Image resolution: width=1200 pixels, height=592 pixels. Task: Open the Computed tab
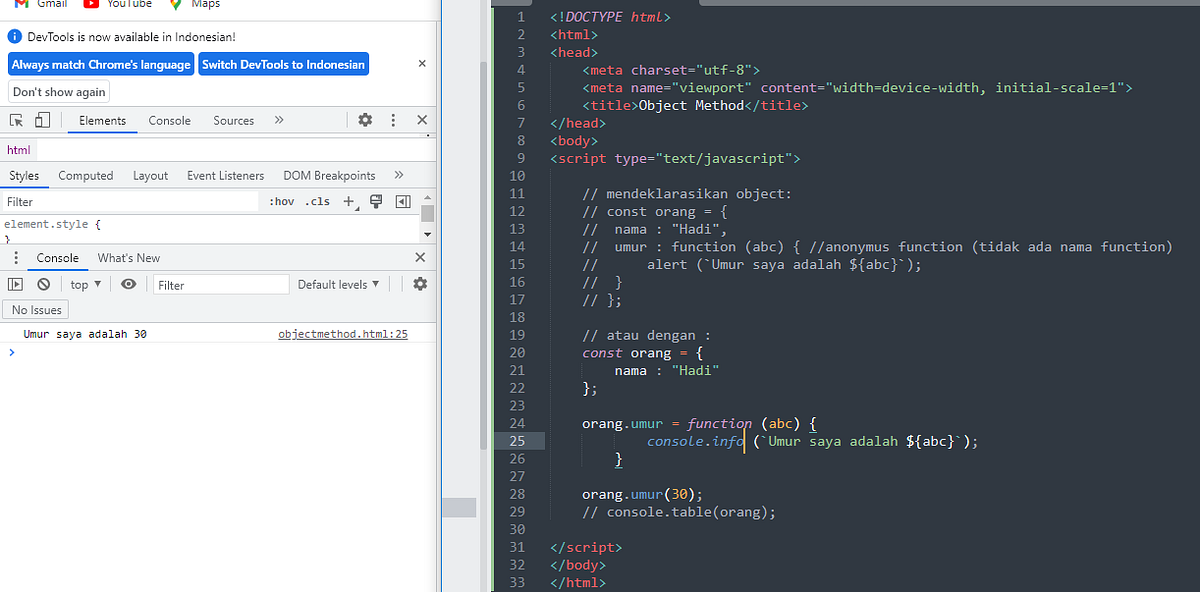[85, 175]
